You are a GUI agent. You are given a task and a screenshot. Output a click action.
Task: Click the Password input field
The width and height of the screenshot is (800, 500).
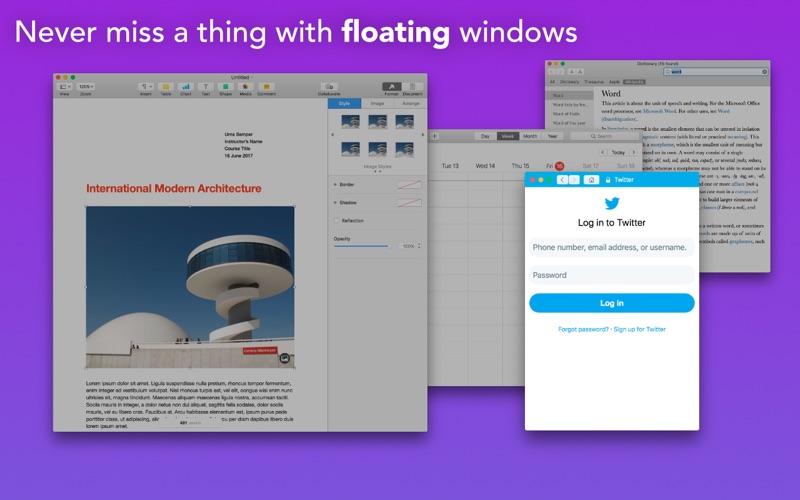pos(611,275)
